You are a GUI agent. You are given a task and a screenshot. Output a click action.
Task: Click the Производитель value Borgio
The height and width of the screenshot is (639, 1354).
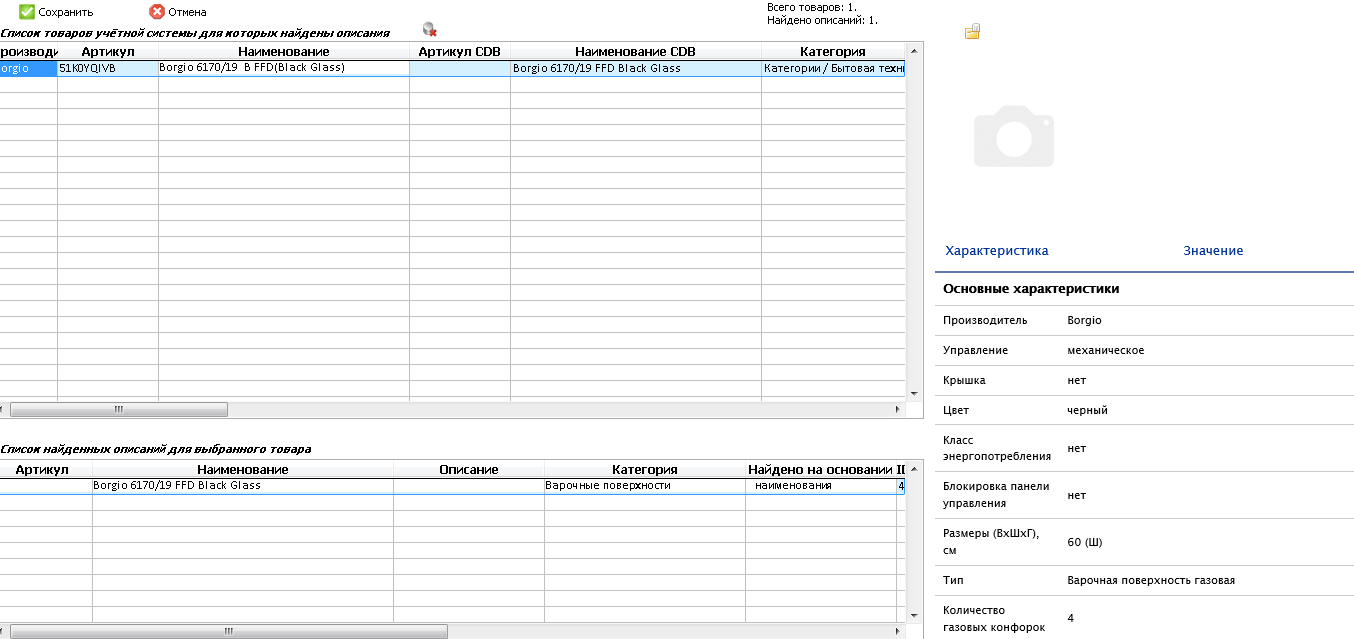pyautogui.click(x=1084, y=321)
